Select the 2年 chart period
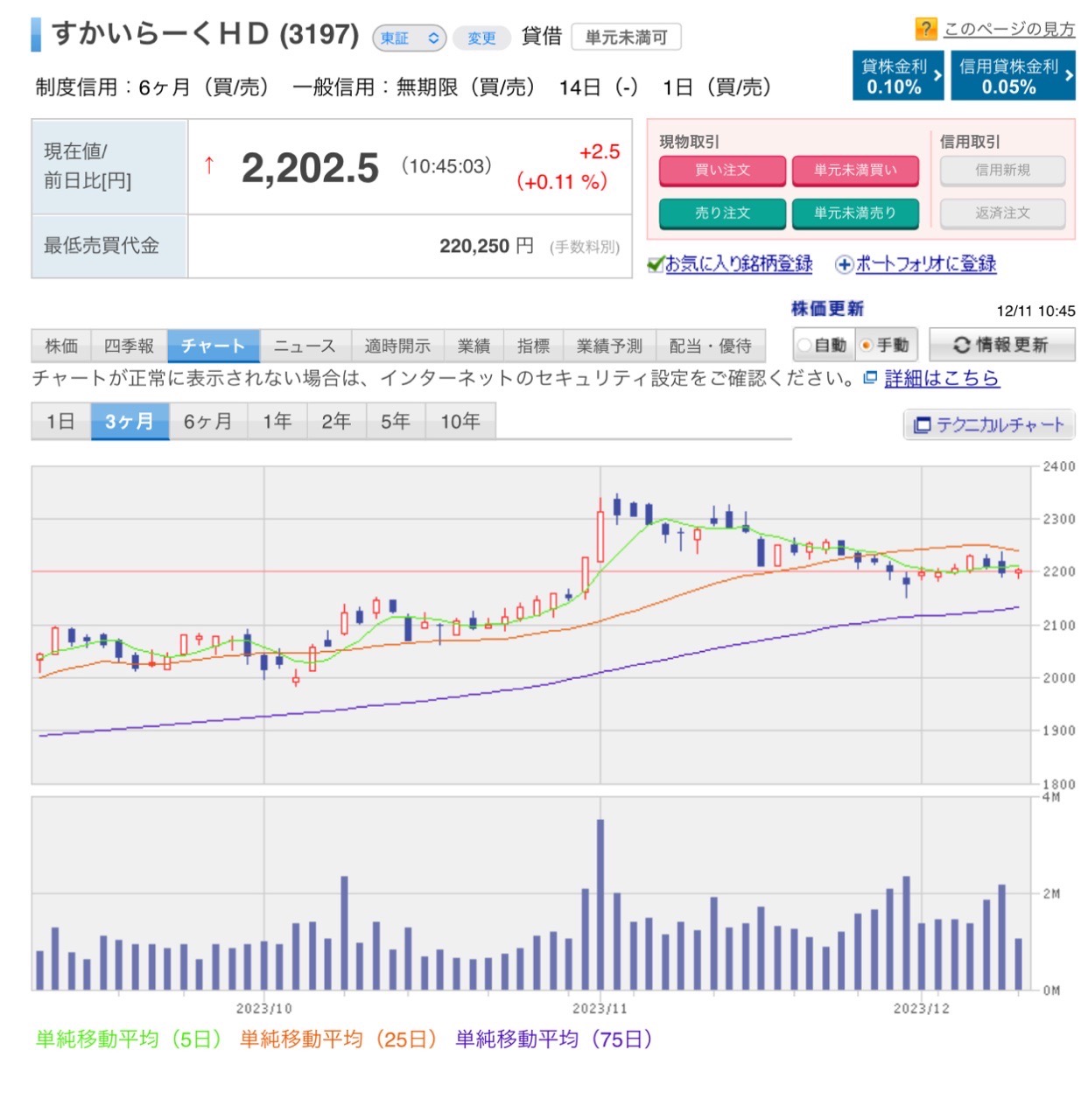1088x1120 pixels. 336,421
